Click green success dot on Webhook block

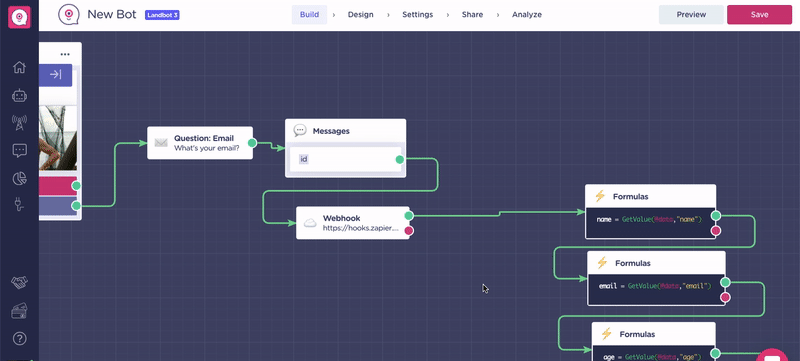409,216
